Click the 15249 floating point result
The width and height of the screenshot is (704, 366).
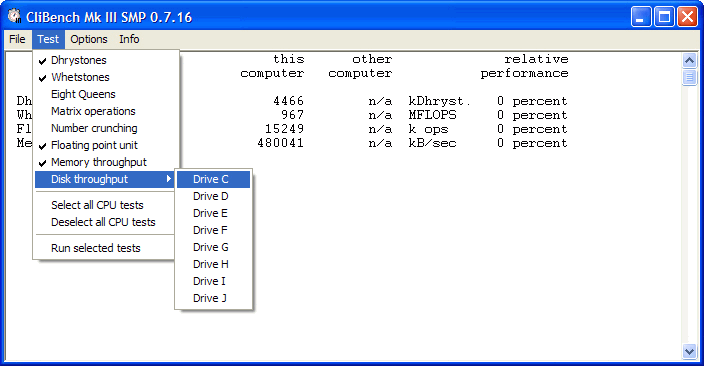[x=285, y=129]
